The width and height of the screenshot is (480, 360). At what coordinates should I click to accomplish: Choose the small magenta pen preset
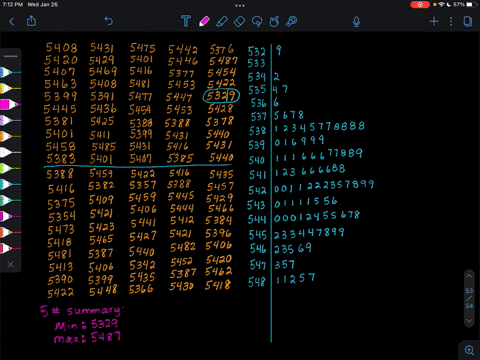coord(10,216)
